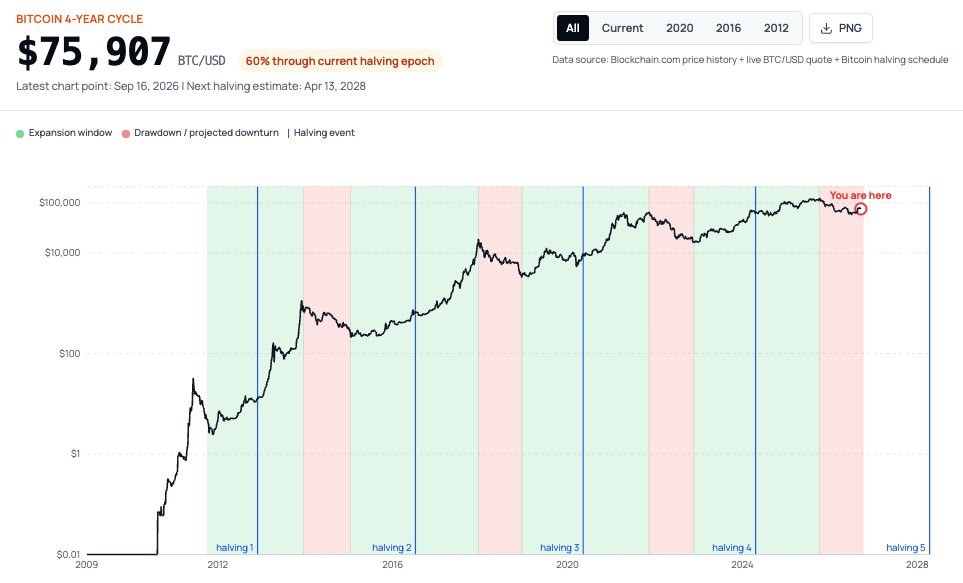This screenshot has width=963, height=583.
Task: Click the green Expansion window legend dot
Action: point(20,133)
